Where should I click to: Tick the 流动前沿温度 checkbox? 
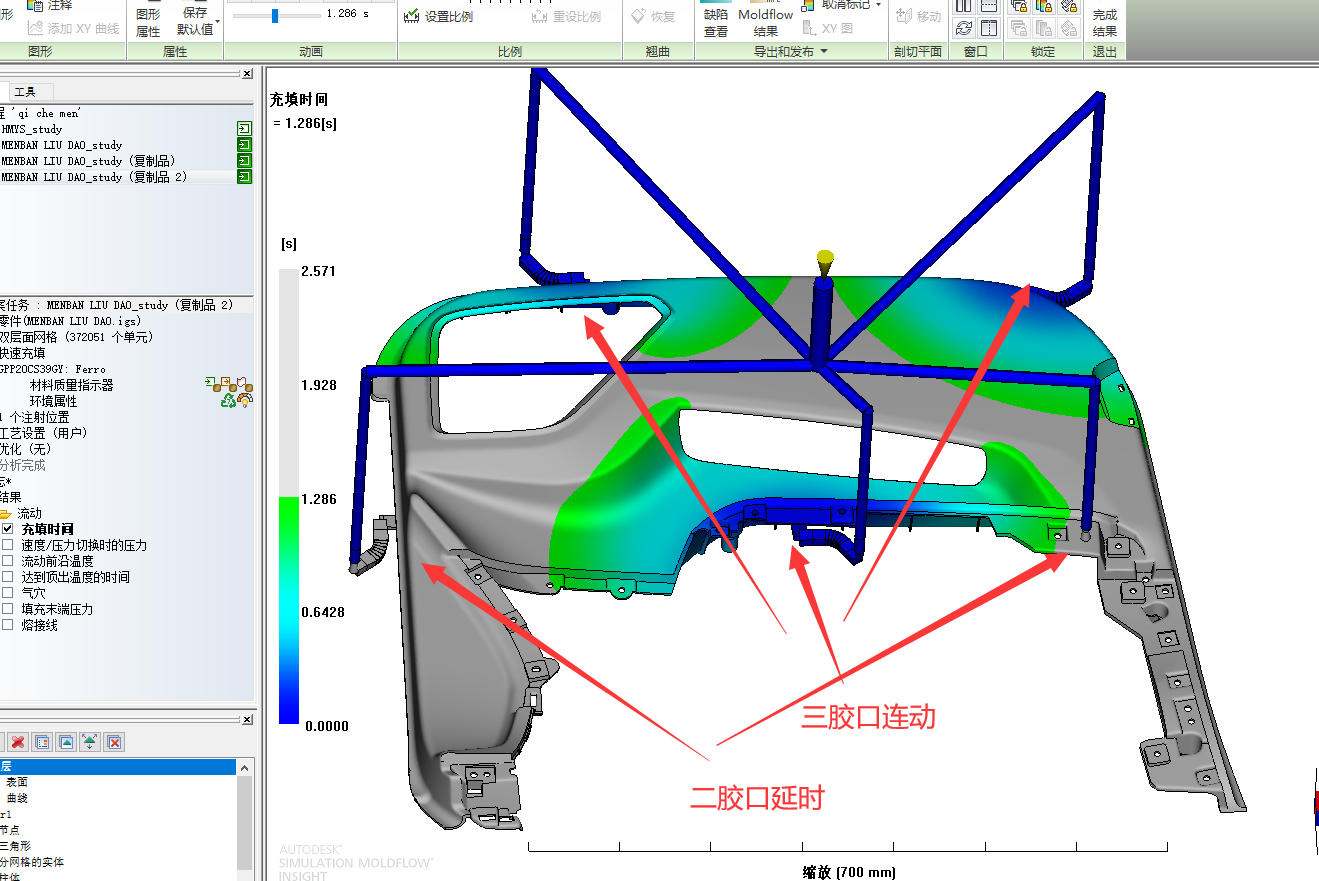pyautogui.click(x=8, y=561)
